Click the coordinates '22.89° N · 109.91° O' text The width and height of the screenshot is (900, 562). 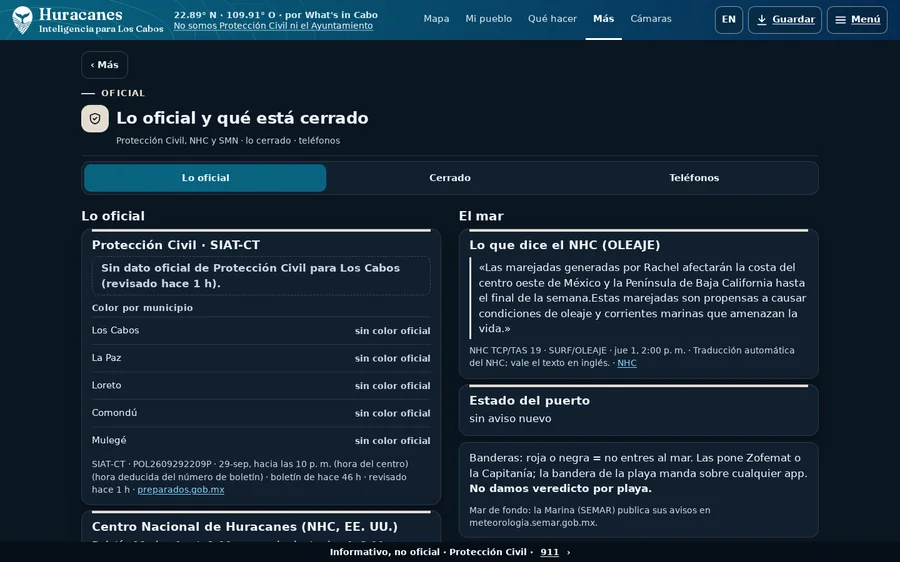click(x=224, y=15)
